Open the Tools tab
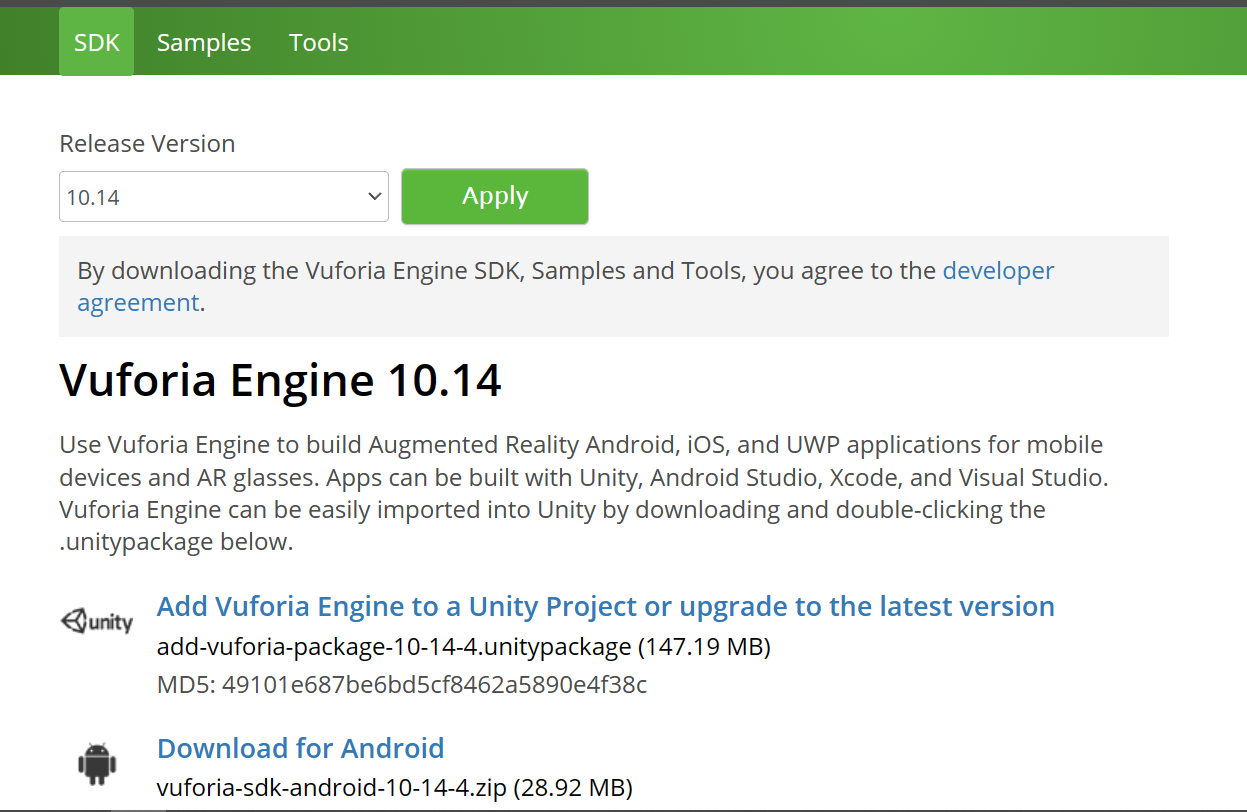 click(319, 42)
